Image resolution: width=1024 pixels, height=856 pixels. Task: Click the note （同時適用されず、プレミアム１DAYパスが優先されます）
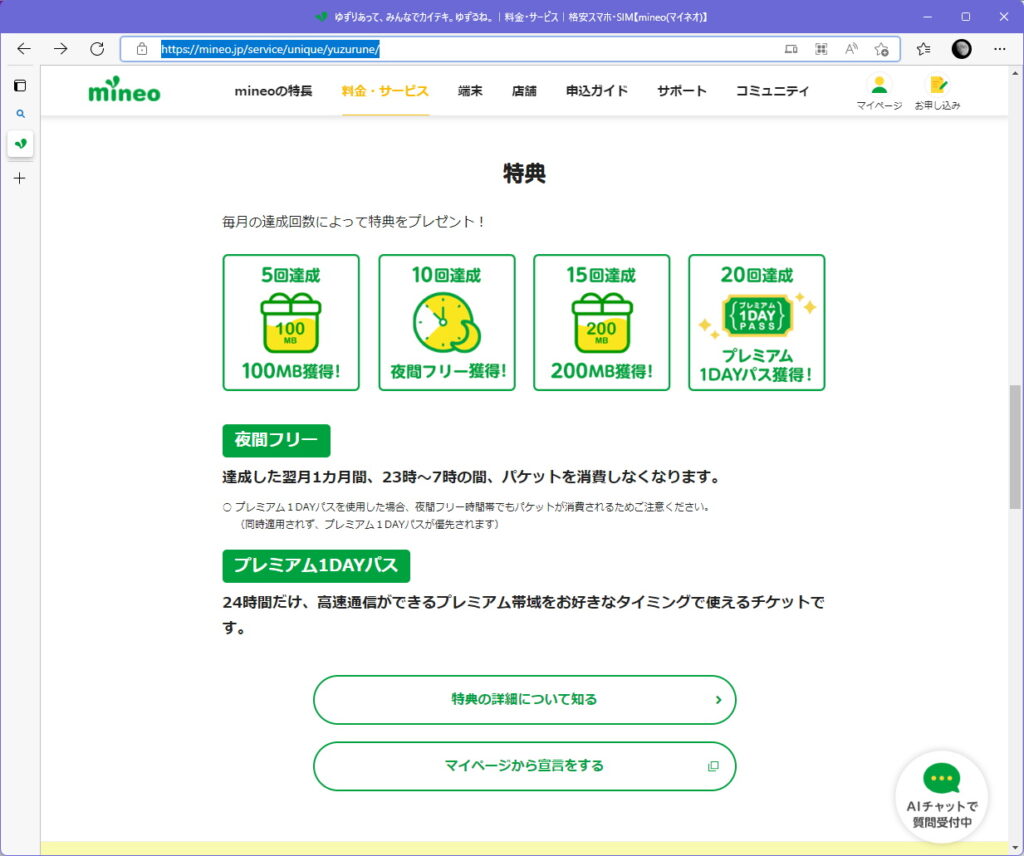[369, 524]
